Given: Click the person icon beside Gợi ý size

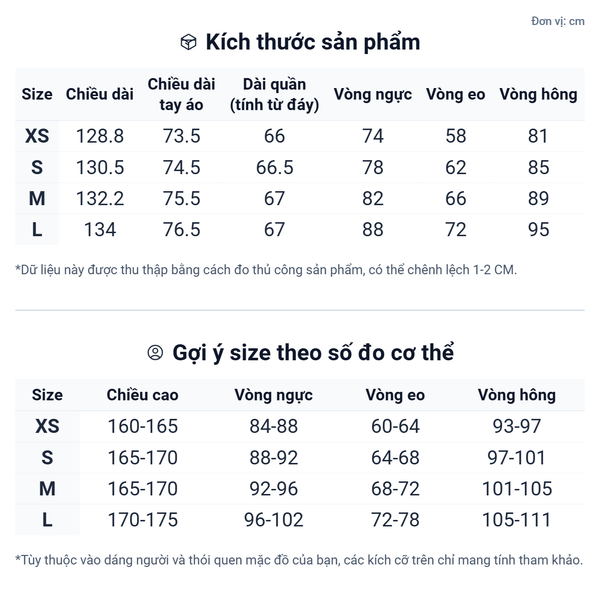Looking at the screenshot, I should pos(155,353).
